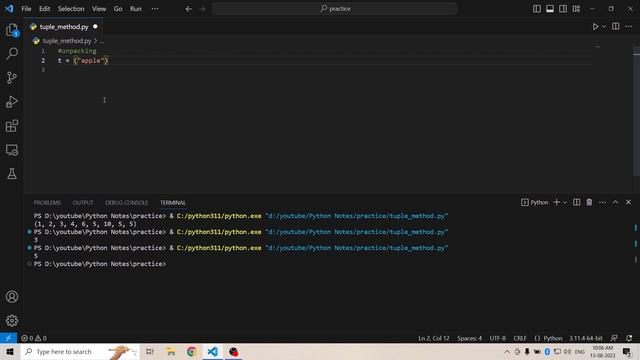640x360 pixels.
Task: Open Run and Debug view
Action: click(x=12, y=102)
